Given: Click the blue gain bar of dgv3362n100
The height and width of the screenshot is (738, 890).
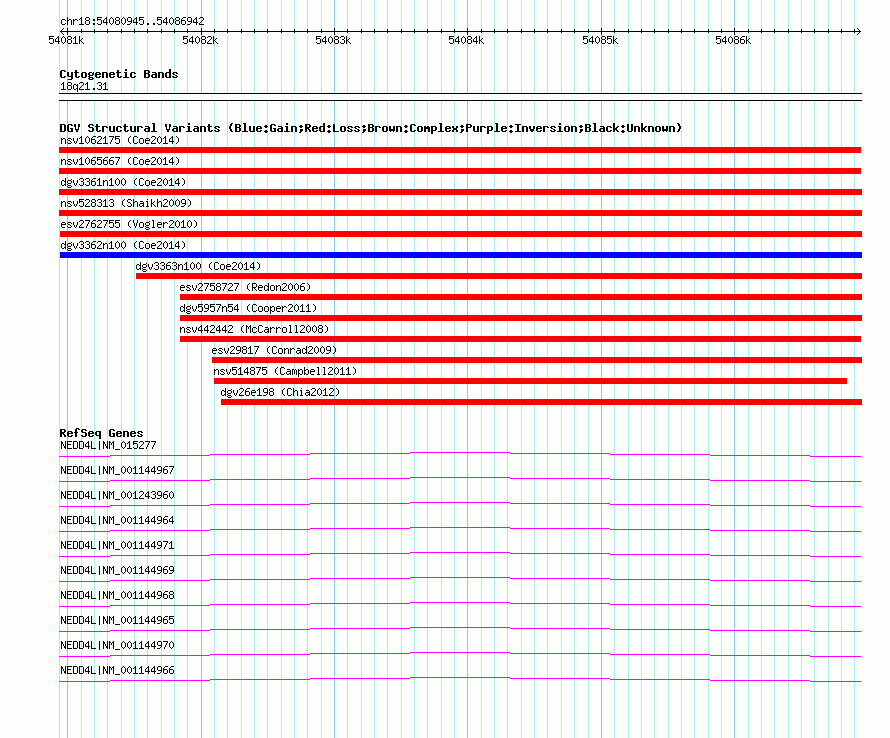Looking at the screenshot, I should (460, 255).
